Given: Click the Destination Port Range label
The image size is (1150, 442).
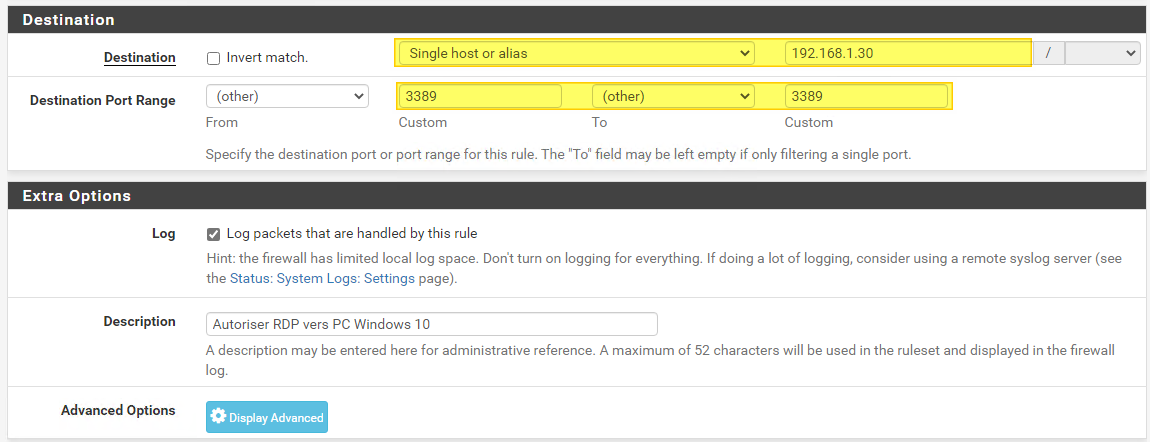Looking at the screenshot, I should tap(103, 100).
